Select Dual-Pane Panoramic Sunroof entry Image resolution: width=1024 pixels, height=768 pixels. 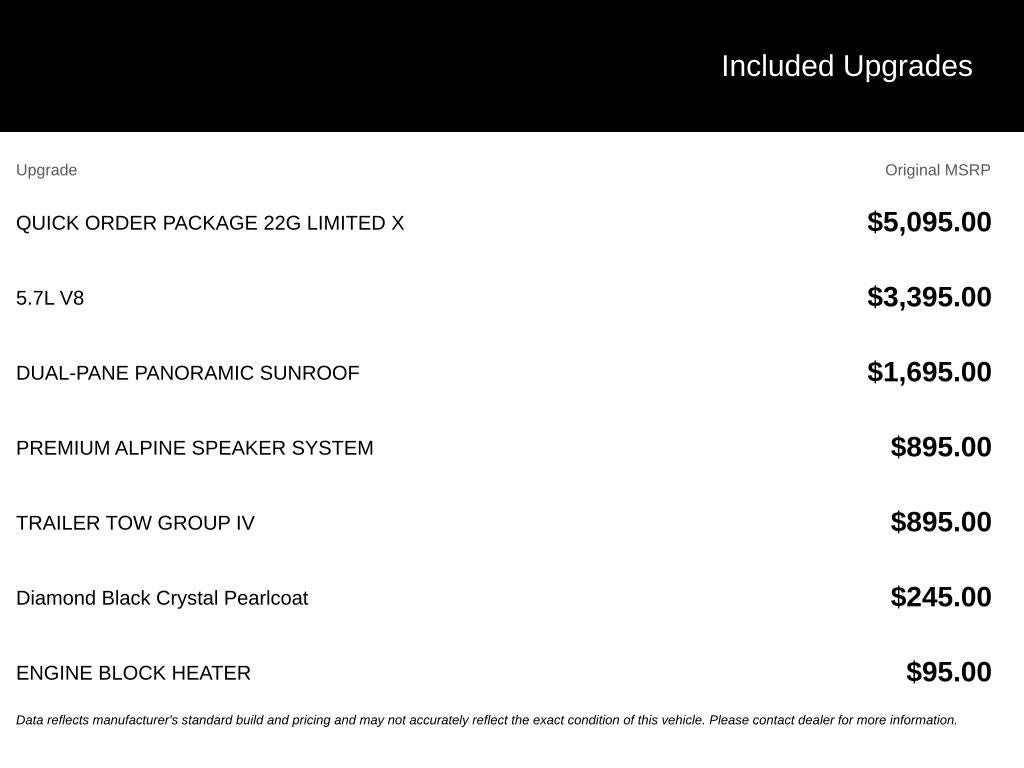tap(187, 373)
